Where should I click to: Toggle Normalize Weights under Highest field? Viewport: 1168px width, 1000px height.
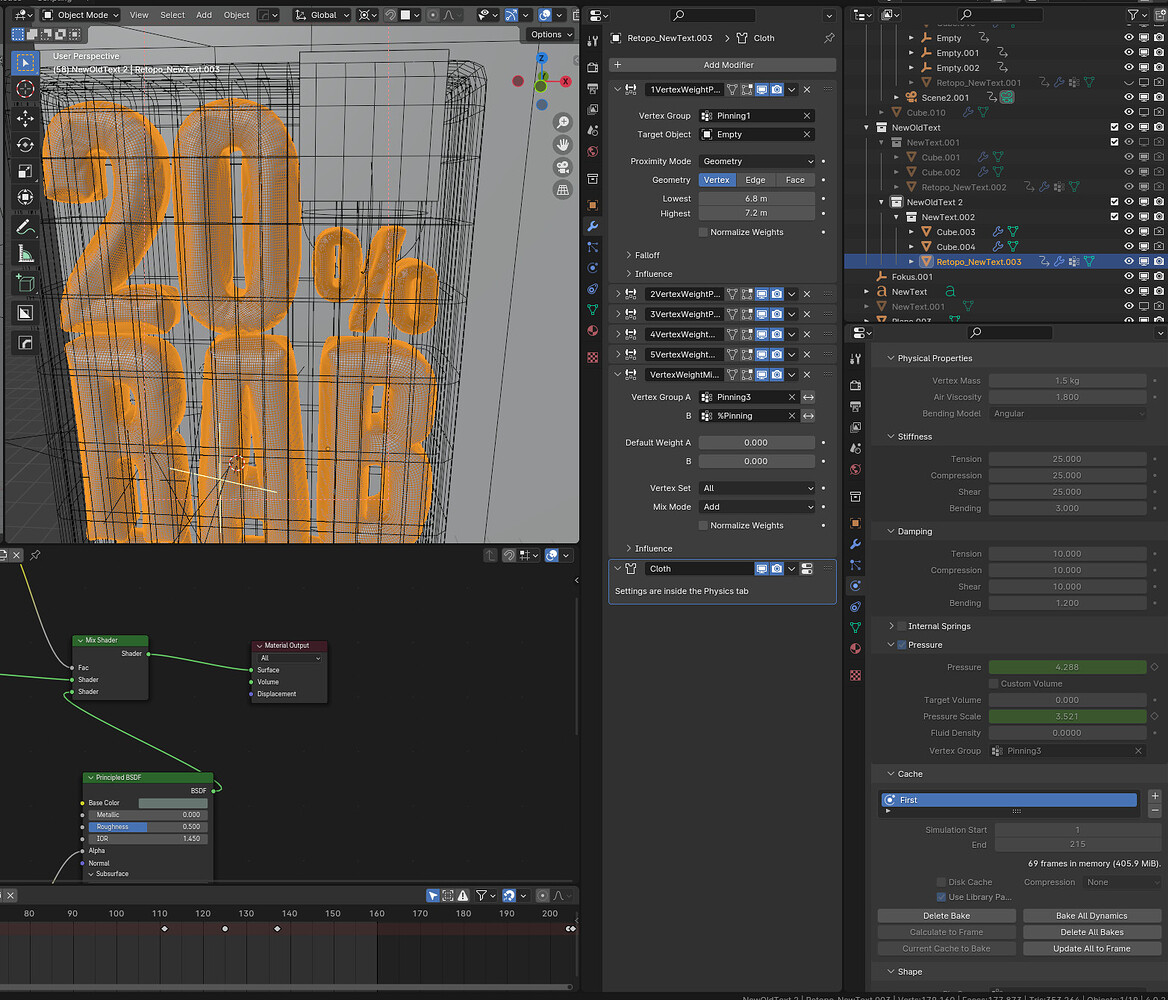tap(703, 232)
